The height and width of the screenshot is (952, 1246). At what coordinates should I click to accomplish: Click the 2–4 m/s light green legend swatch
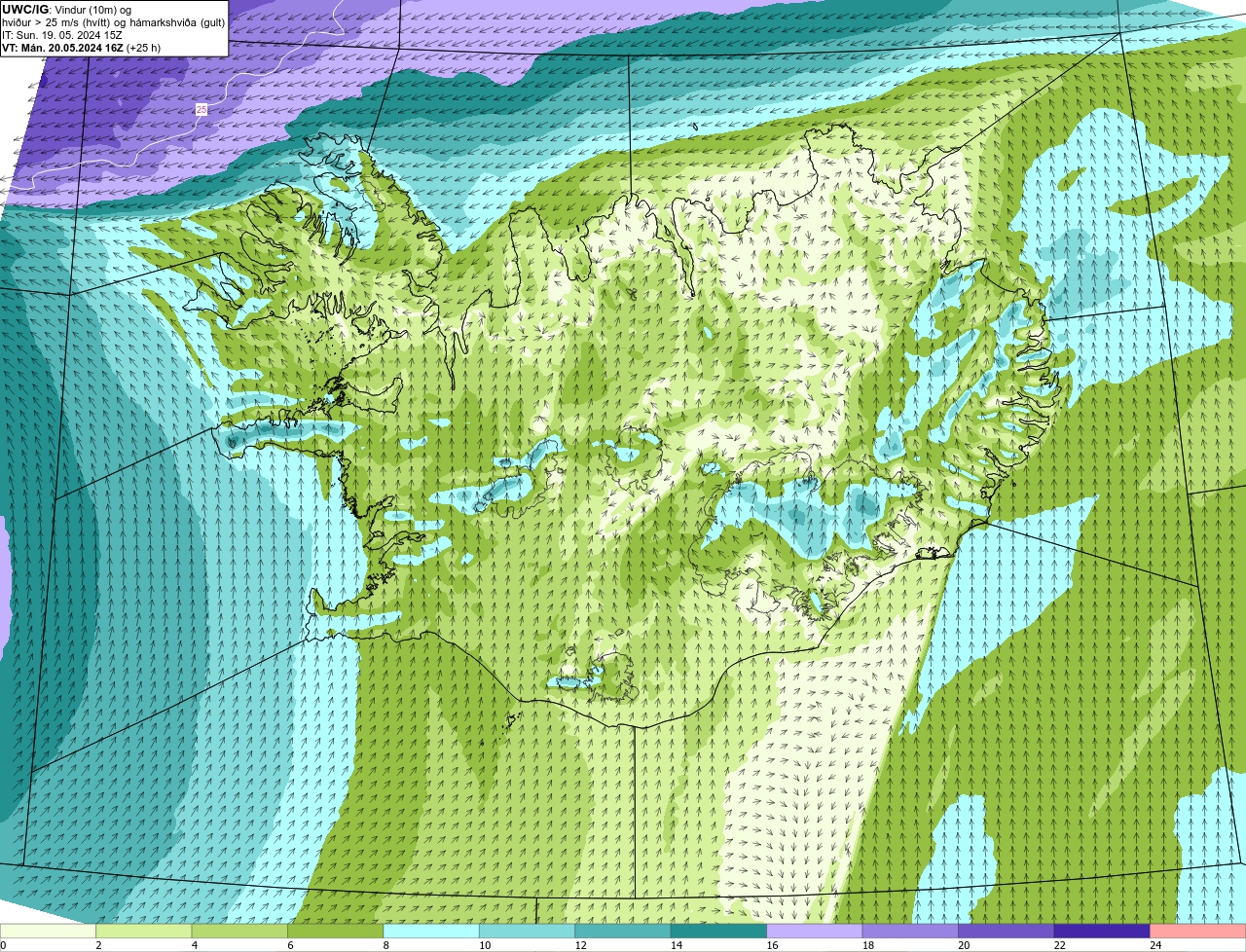pos(144,931)
